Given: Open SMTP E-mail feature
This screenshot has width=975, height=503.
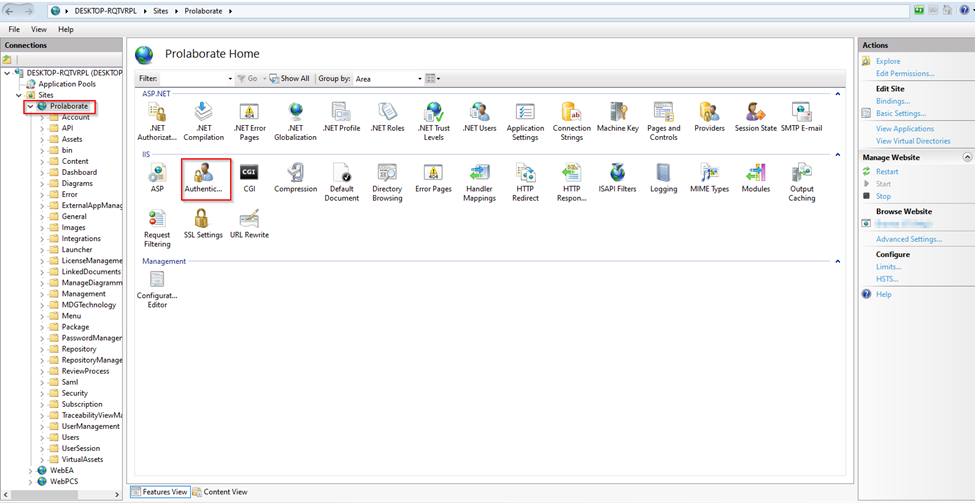Looking at the screenshot, I should click(802, 118).
